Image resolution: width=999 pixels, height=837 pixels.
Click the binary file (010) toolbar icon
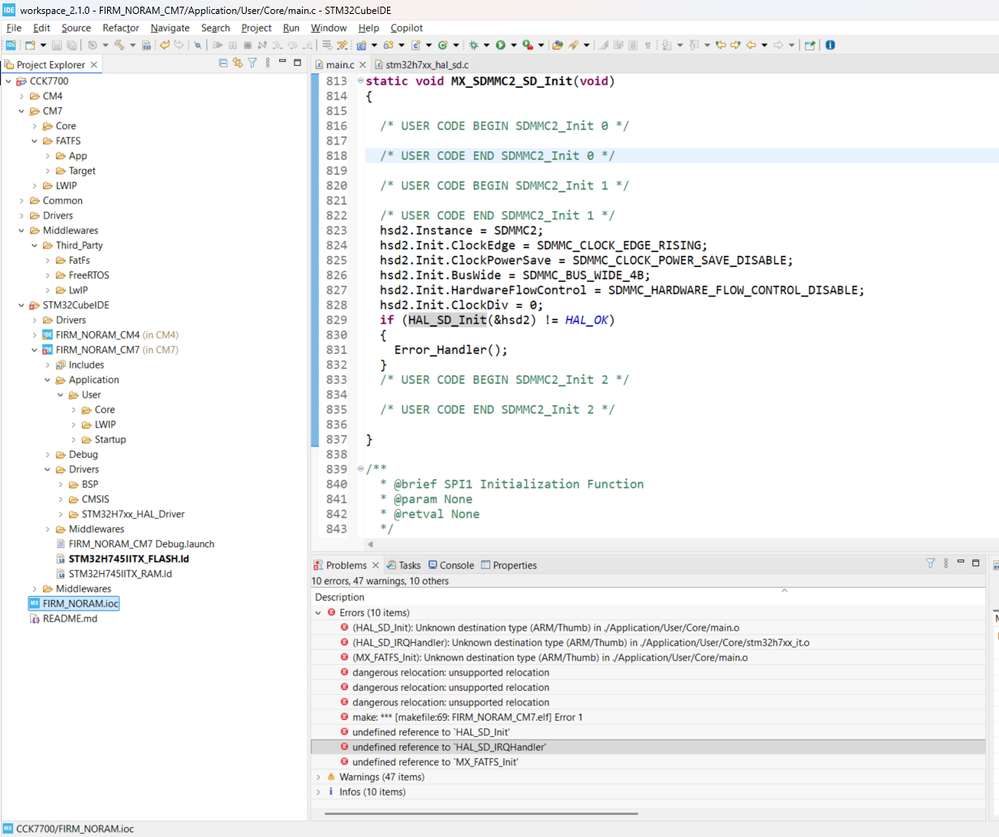[x=146, y=45]
